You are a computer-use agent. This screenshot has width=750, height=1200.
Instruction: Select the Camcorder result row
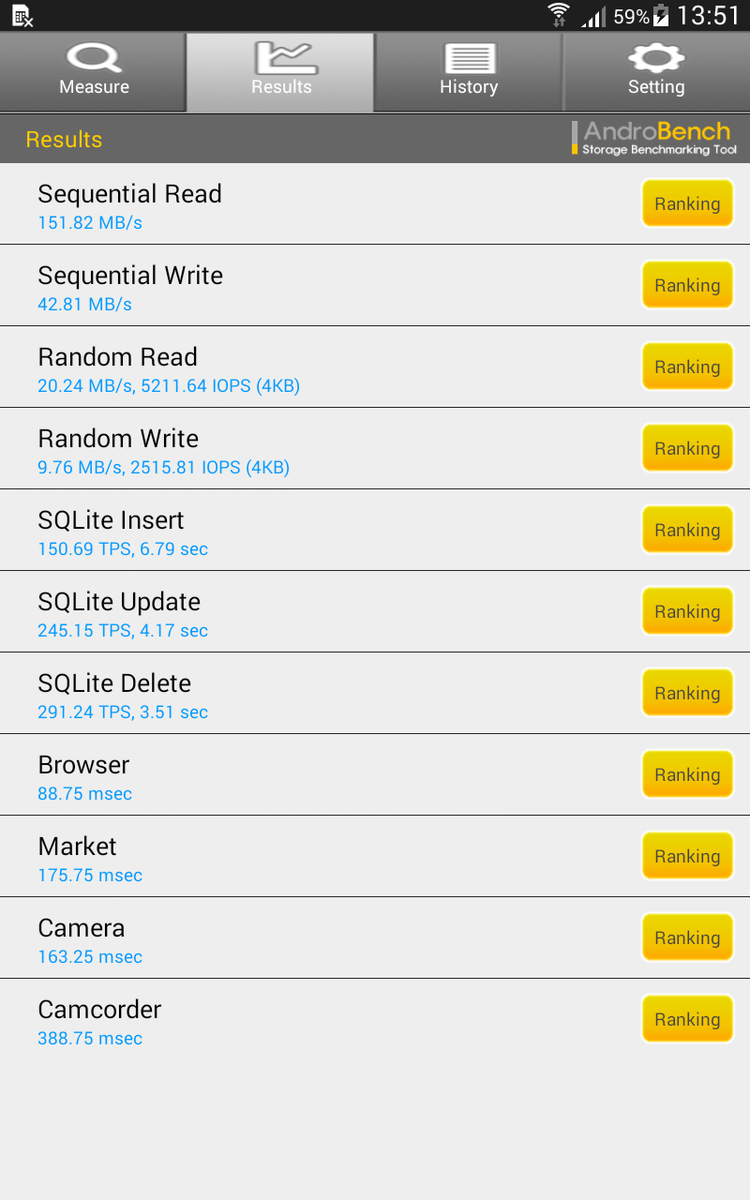300,1020
